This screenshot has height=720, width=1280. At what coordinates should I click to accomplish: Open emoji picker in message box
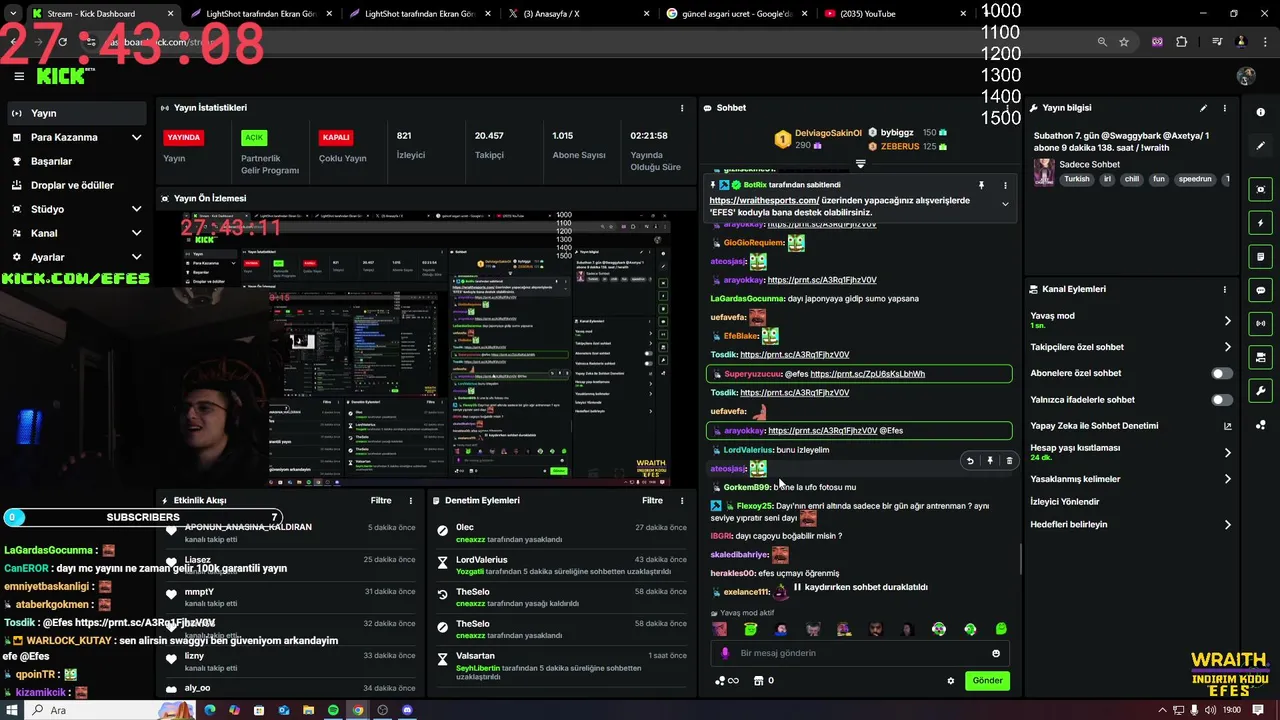[x=996, y=653]
